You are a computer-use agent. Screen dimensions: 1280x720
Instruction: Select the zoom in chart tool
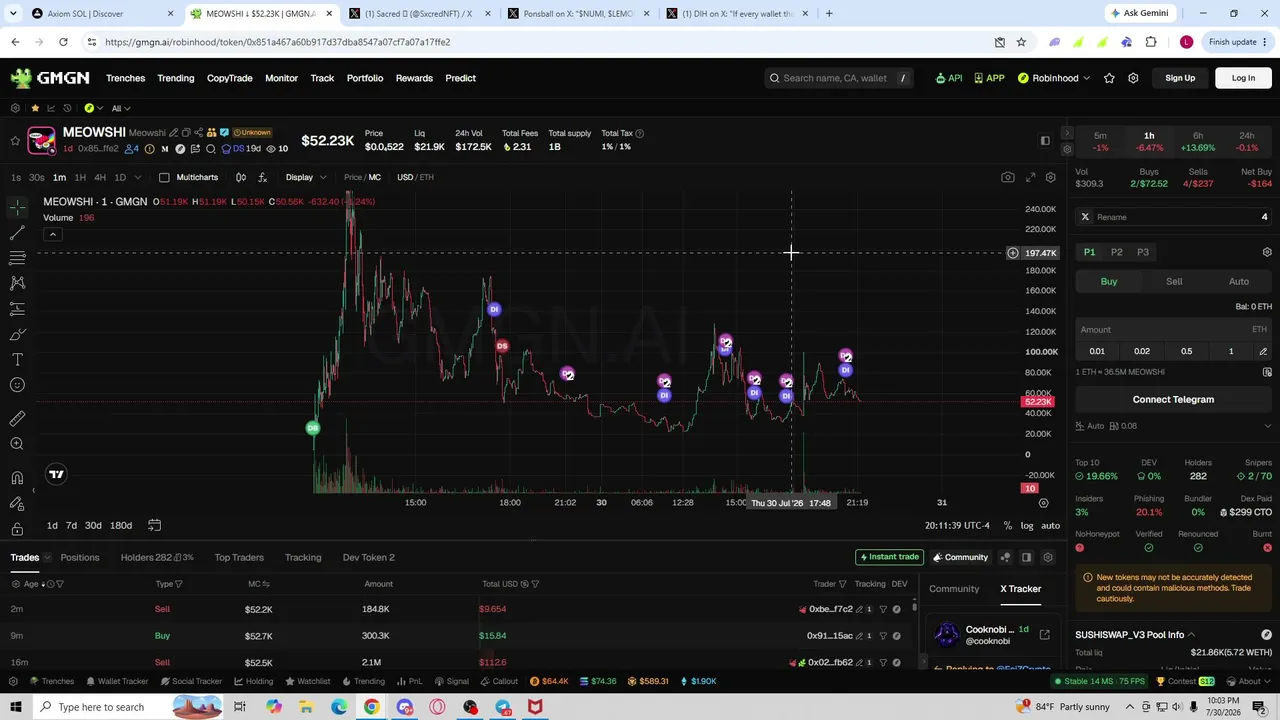[17, 444]
